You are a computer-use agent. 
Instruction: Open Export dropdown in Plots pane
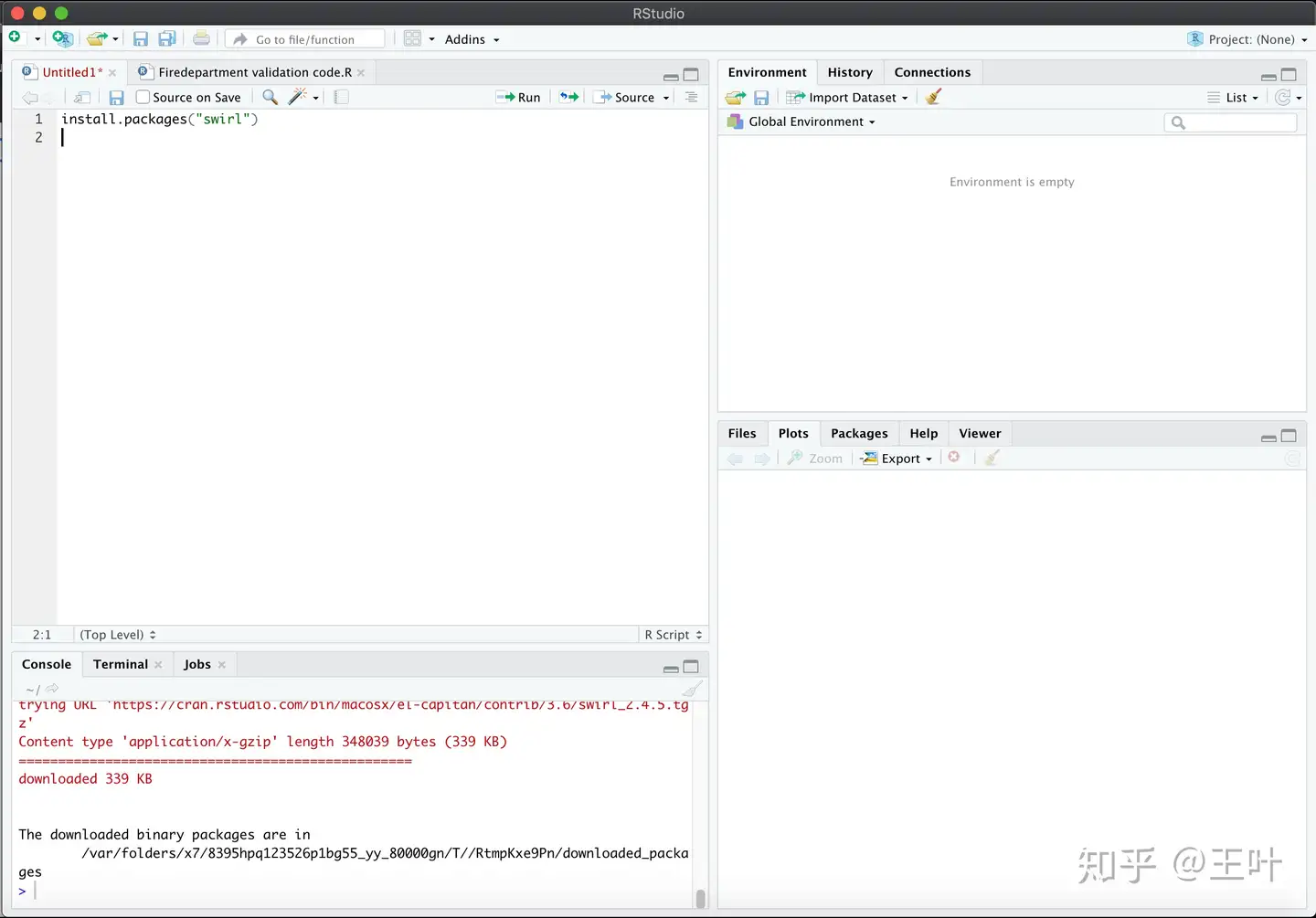[x=897, y=459]
